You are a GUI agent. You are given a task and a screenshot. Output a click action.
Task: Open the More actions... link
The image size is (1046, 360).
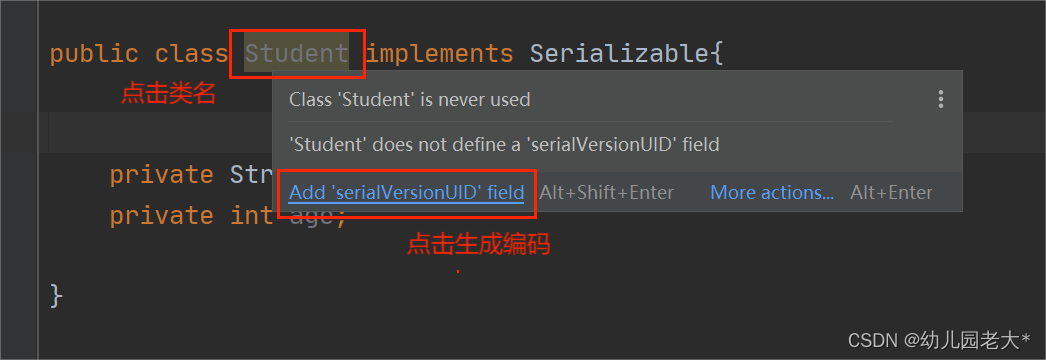[x=772, y=193]
